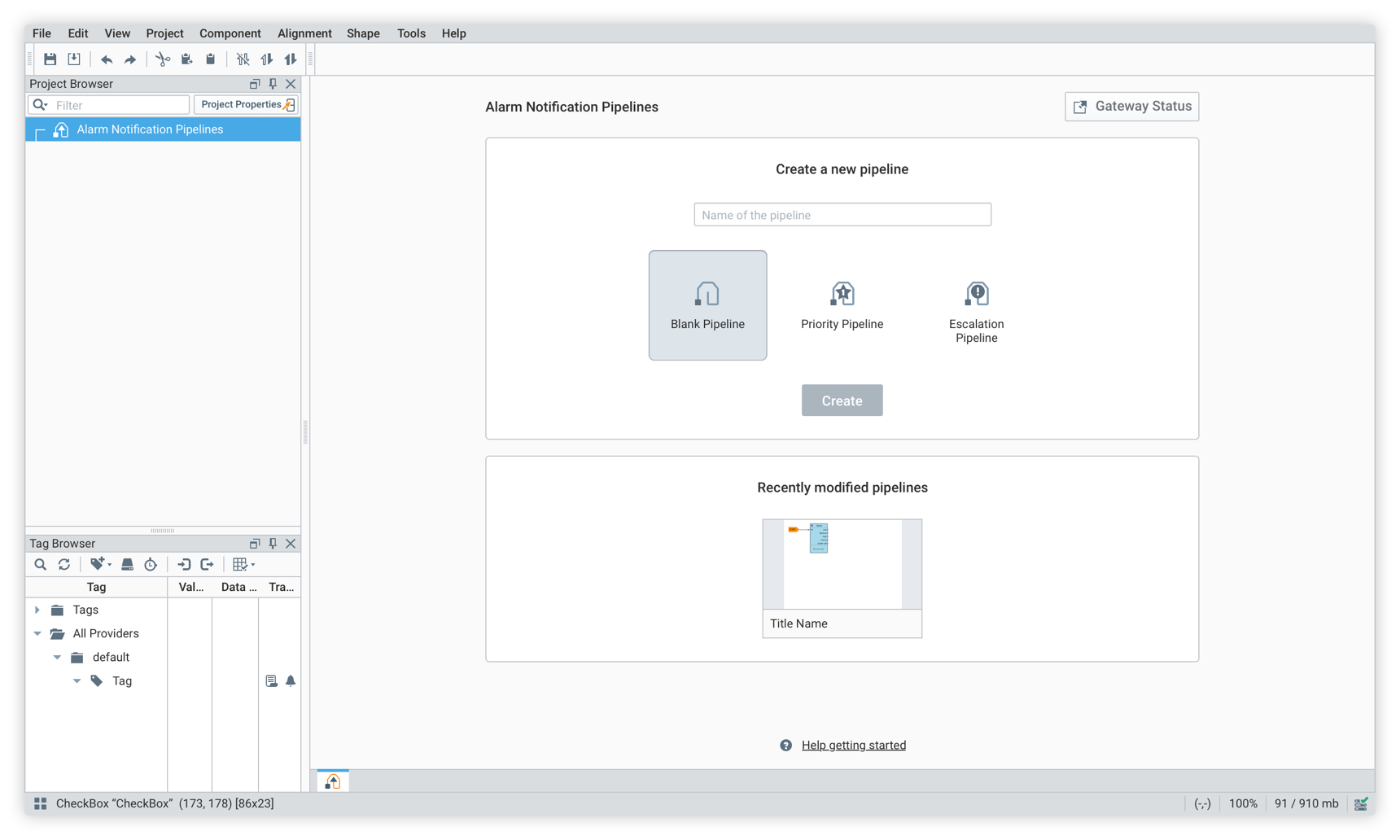Pin the Project Browser panel
Viewport: 1400px width, 840px height.
[273, 84]
